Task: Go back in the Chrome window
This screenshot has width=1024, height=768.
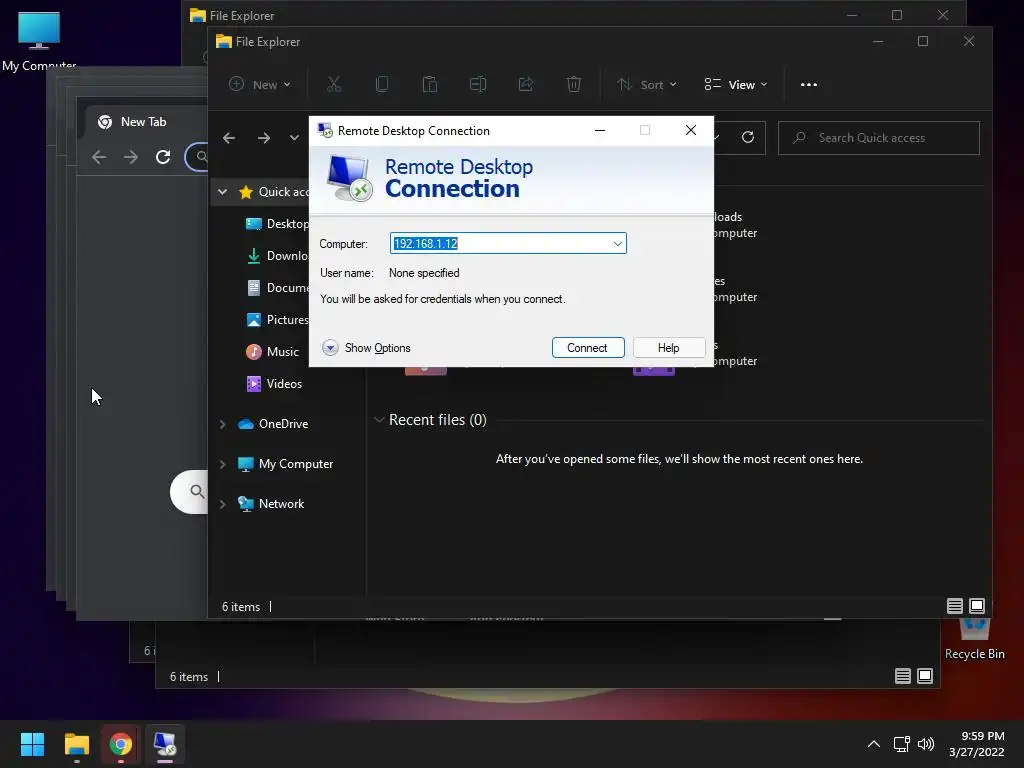Action: pos(99,157)
